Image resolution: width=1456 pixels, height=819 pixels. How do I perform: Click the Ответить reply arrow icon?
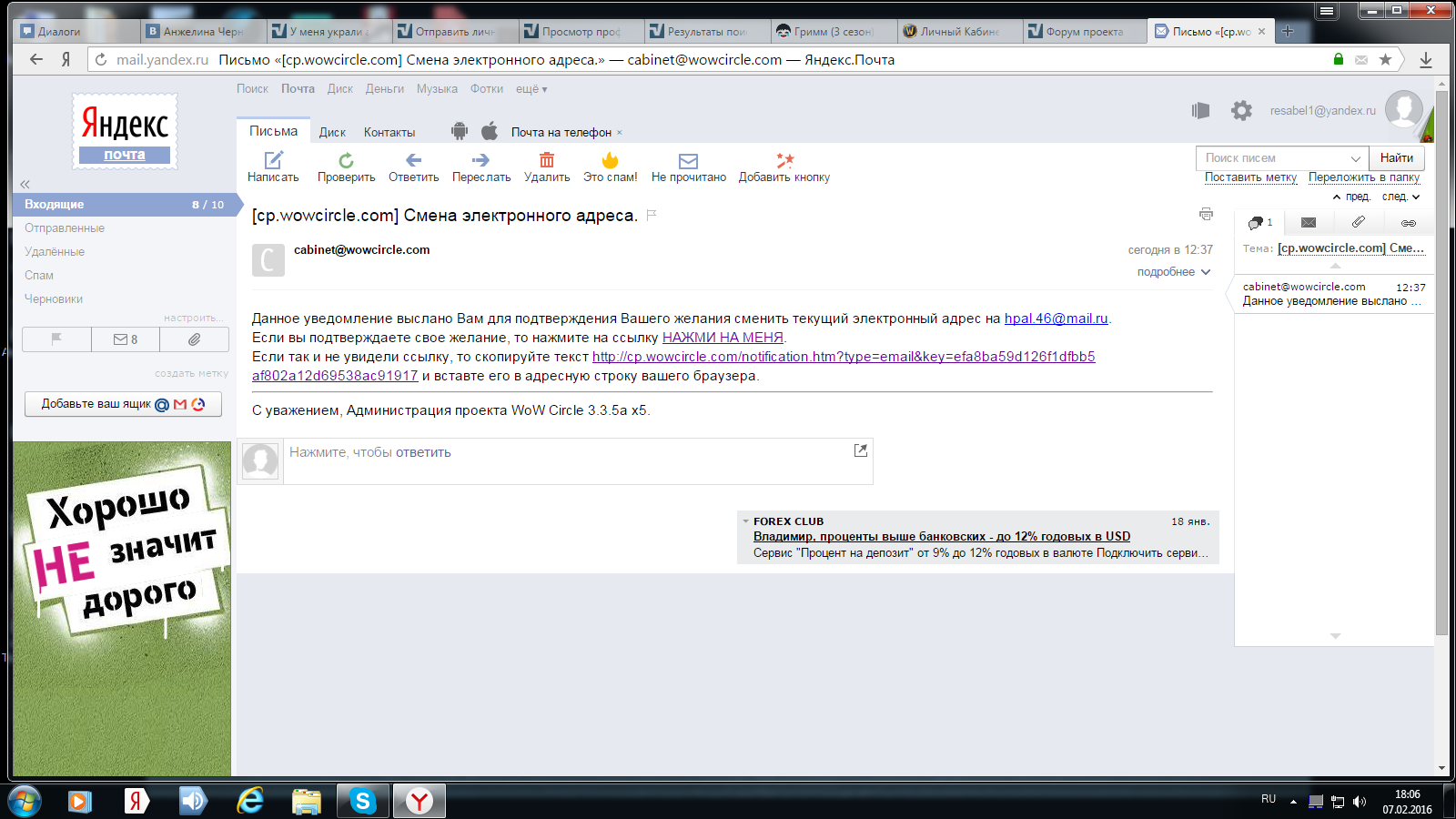tap(413, 161)
